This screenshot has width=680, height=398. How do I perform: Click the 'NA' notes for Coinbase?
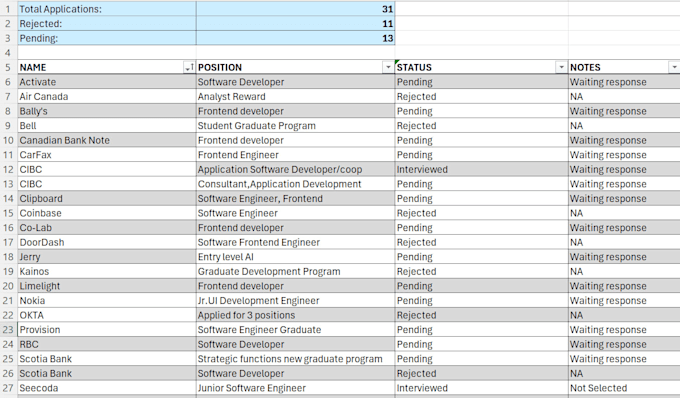click(x=624, y=213)
